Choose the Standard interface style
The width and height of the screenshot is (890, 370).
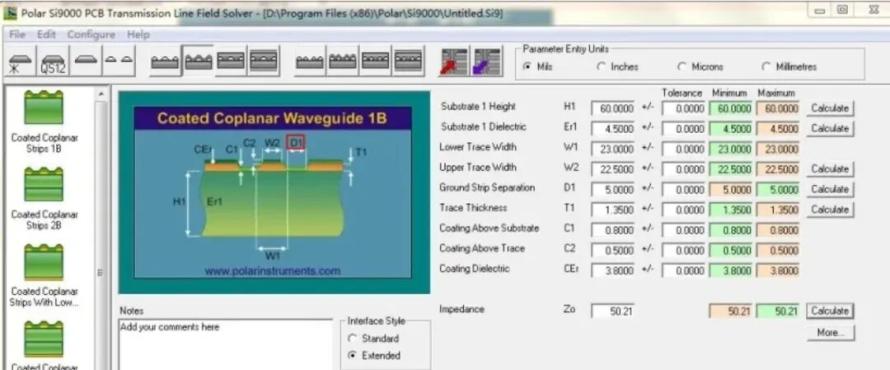coord(375,339)
